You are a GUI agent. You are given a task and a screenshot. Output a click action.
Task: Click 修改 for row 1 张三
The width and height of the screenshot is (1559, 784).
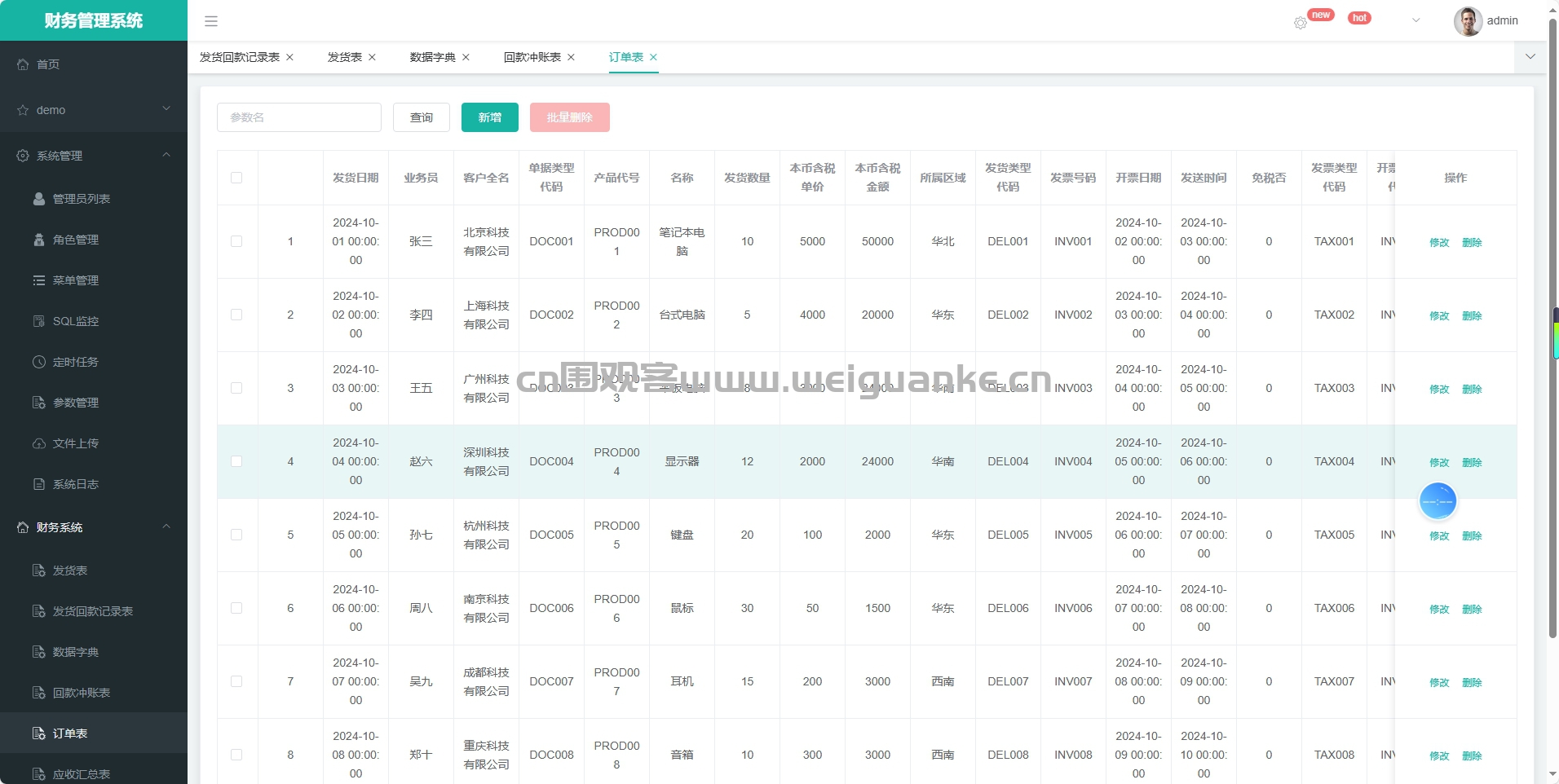1439,242
